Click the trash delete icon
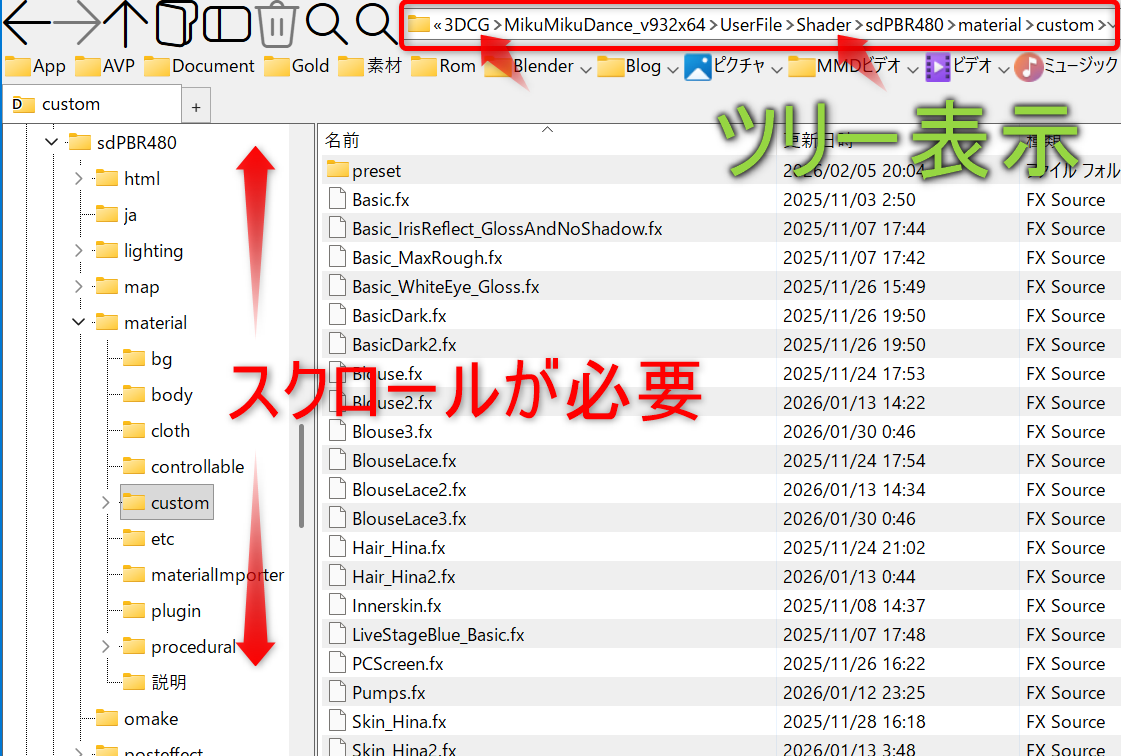This screenshot has height=756, width=1121. [x=277, y=24]
